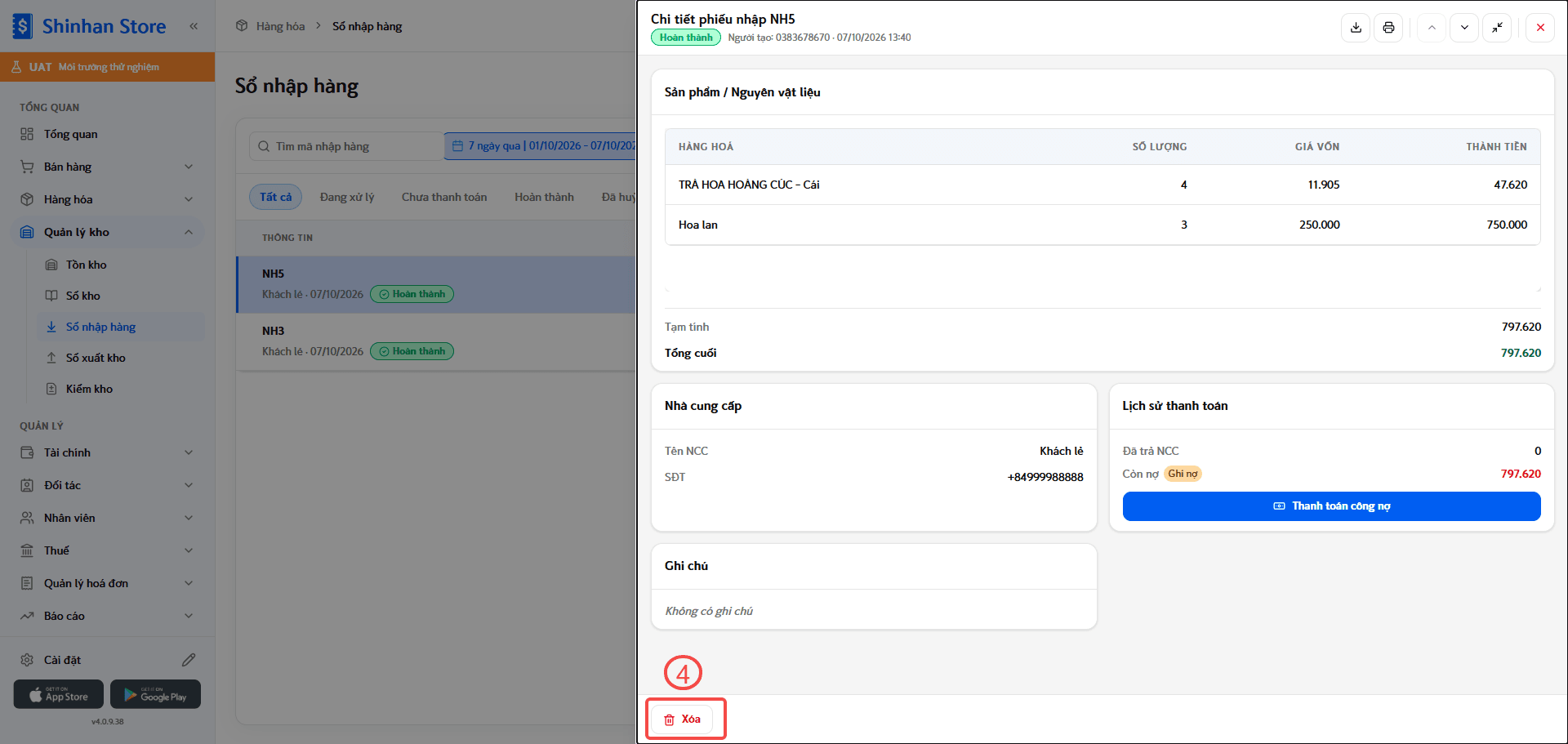This screenshot has width=1568, height=744.
Task: Select the NH3 receipt row
Action: (x=436, y=341)
